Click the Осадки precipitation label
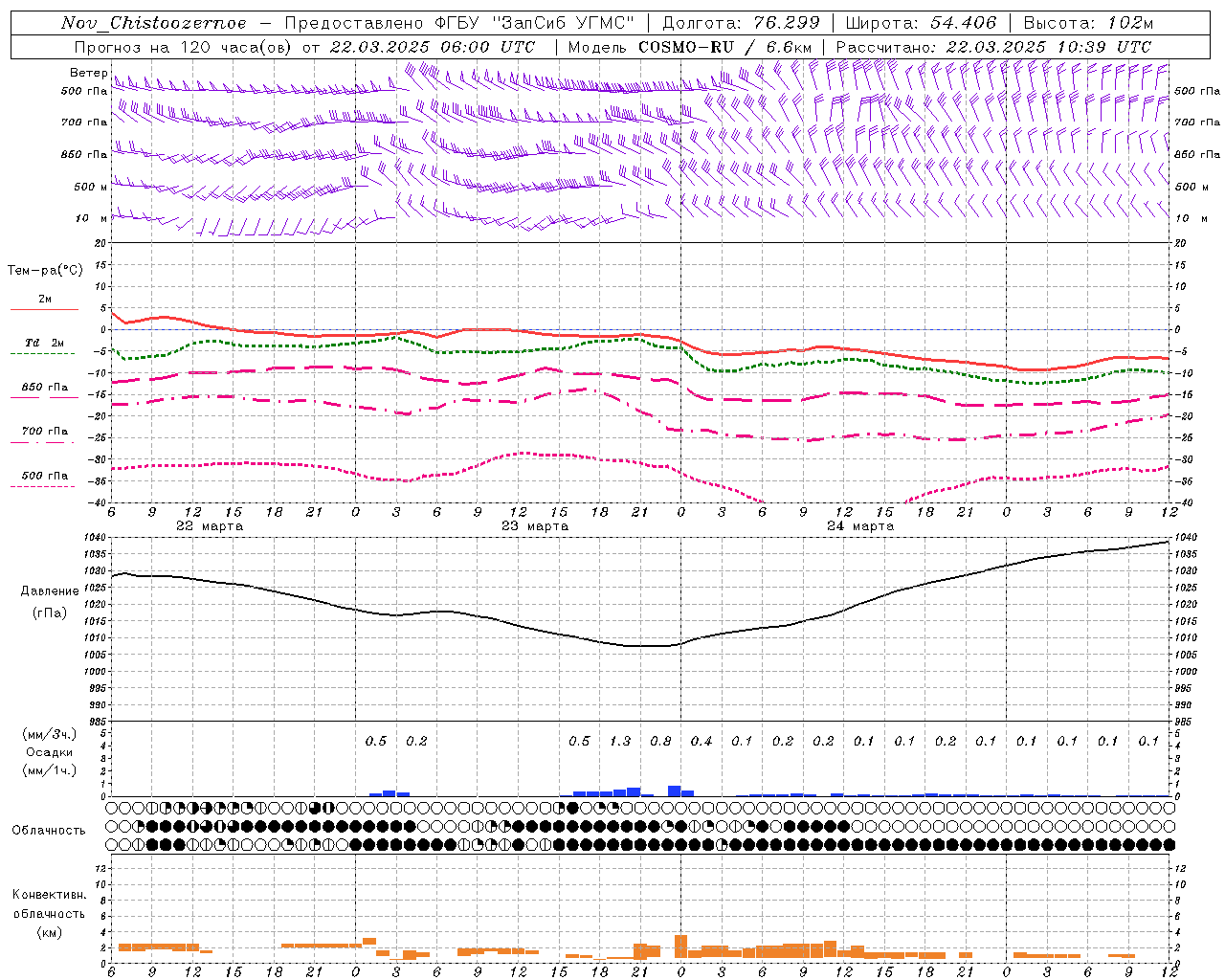1225x980 pixels. 50,752
